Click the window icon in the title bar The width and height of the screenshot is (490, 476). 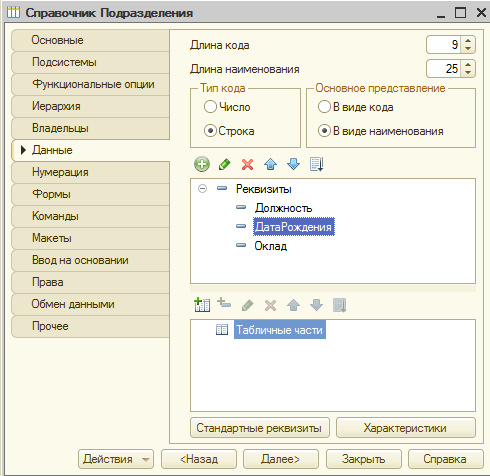pos(14,13)
